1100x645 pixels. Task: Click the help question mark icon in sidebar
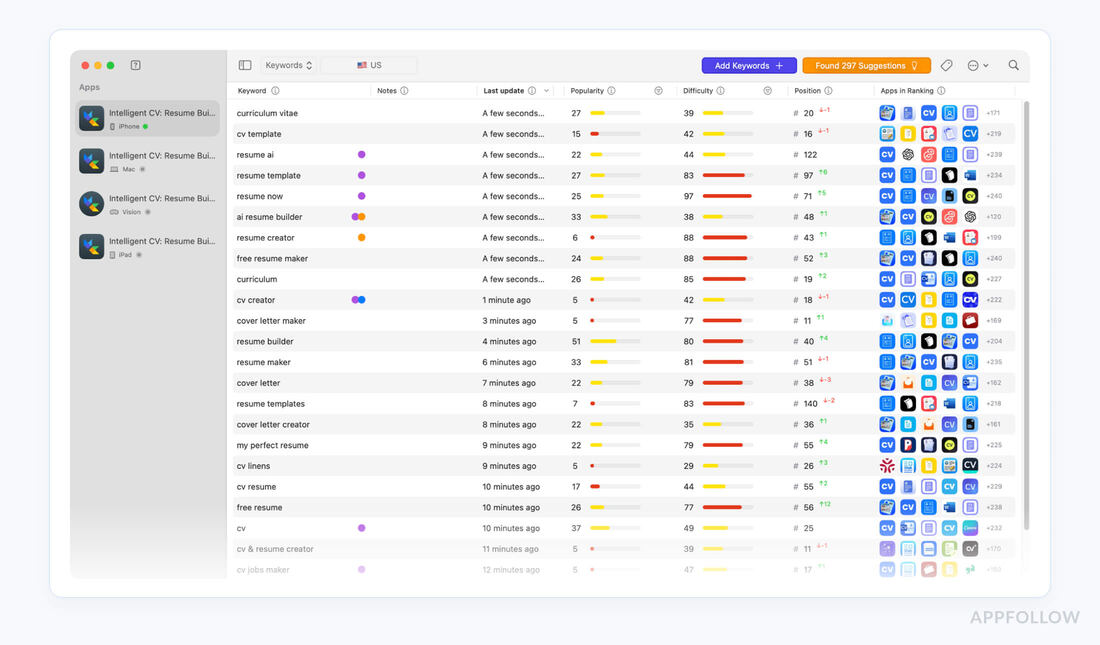[x=134, y=65]
